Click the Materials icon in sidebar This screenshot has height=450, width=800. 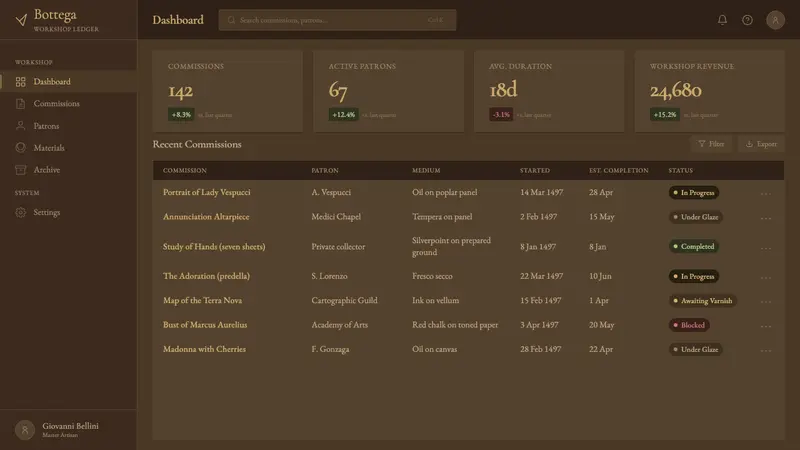20,147
